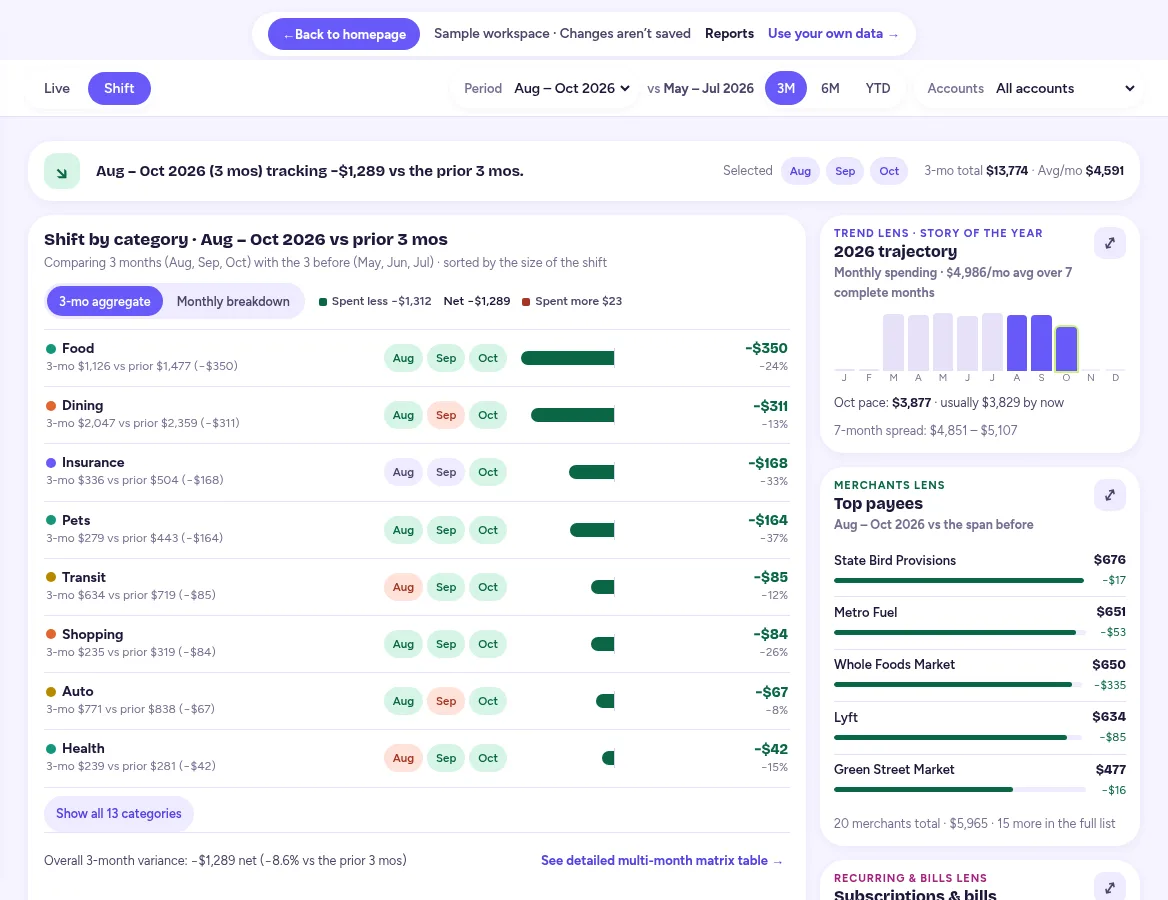Open the Reports menu item

(x=729, y=34)
